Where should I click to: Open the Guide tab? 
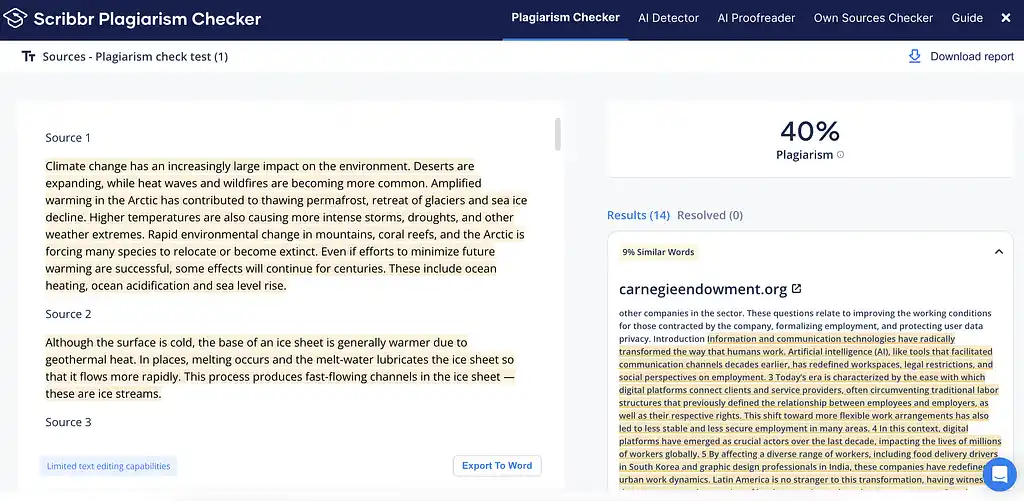967,18
